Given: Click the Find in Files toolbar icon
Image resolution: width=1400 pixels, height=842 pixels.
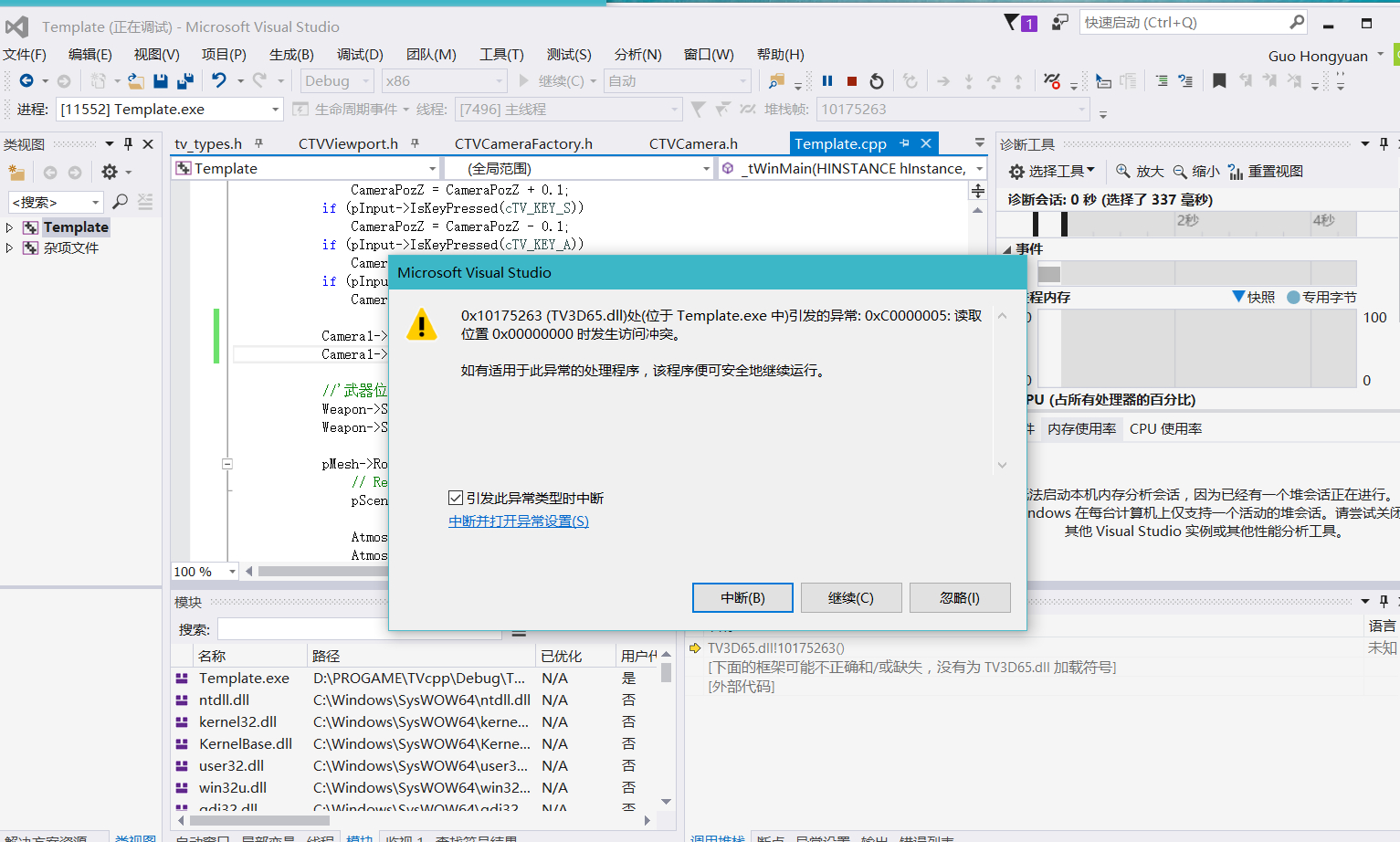Looking at the screenshot, I should [776, 81].
